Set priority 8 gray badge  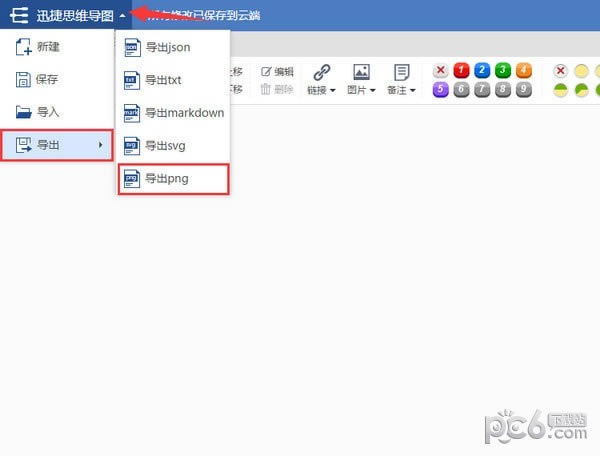click(502, 90)
